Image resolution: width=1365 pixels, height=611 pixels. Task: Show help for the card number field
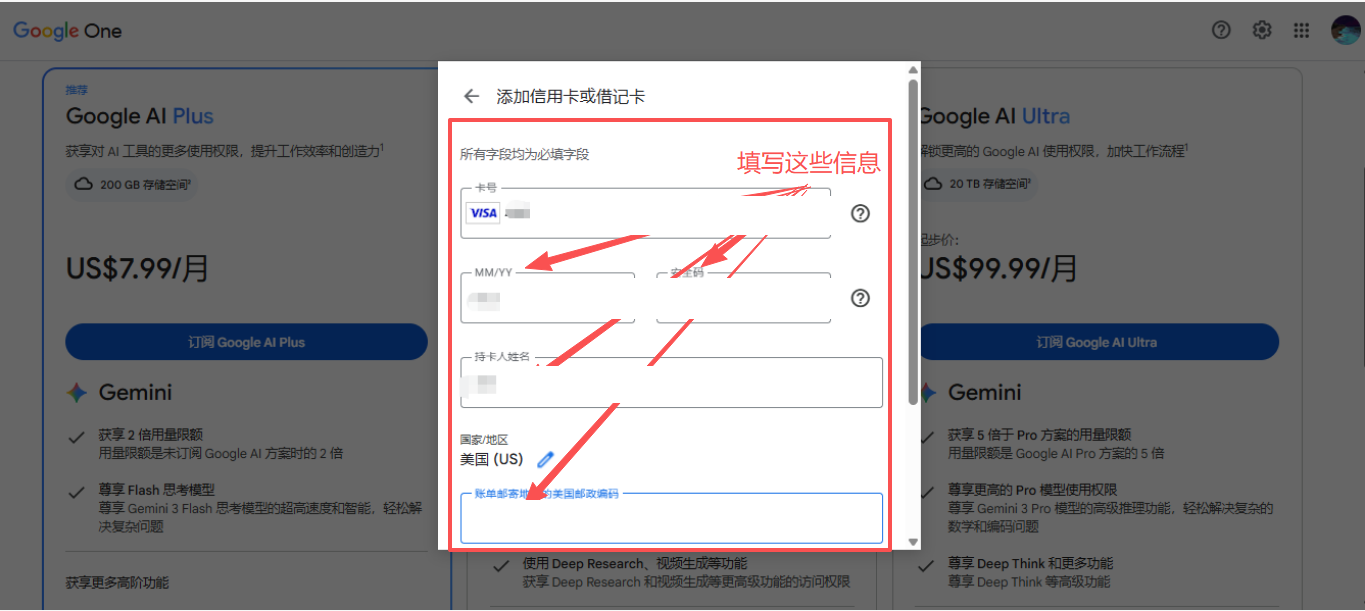pos(860,213)
